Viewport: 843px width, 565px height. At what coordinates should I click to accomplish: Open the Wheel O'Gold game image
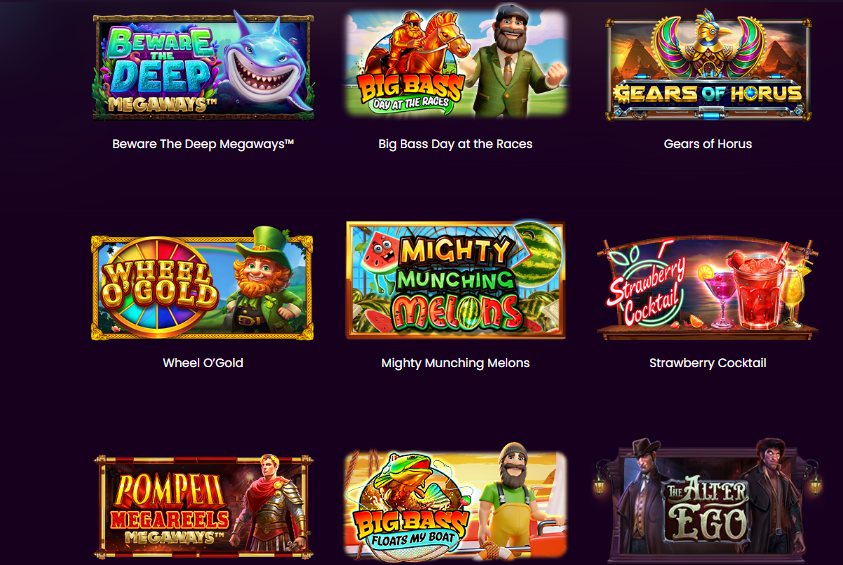203,284
